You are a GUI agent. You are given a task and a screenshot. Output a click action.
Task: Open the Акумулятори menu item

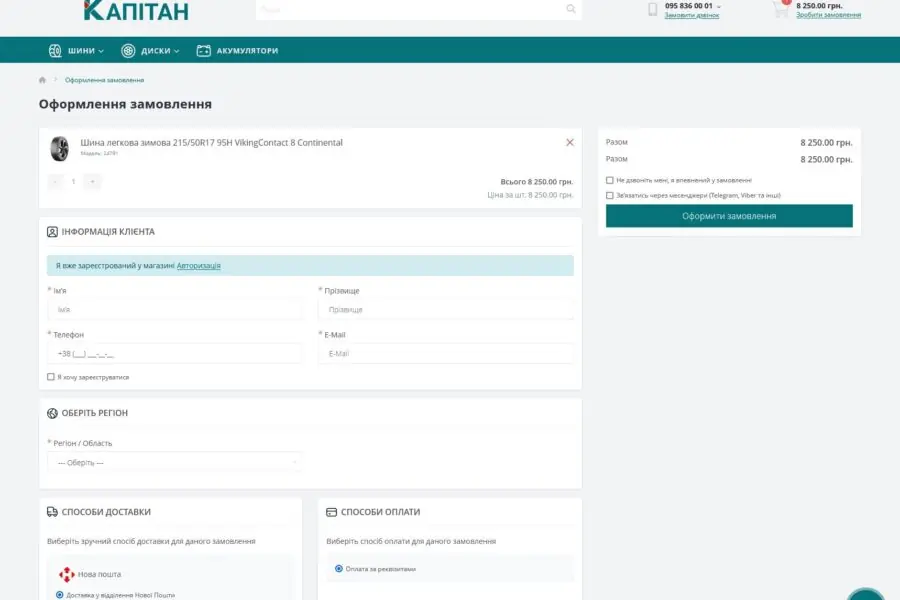237,50
